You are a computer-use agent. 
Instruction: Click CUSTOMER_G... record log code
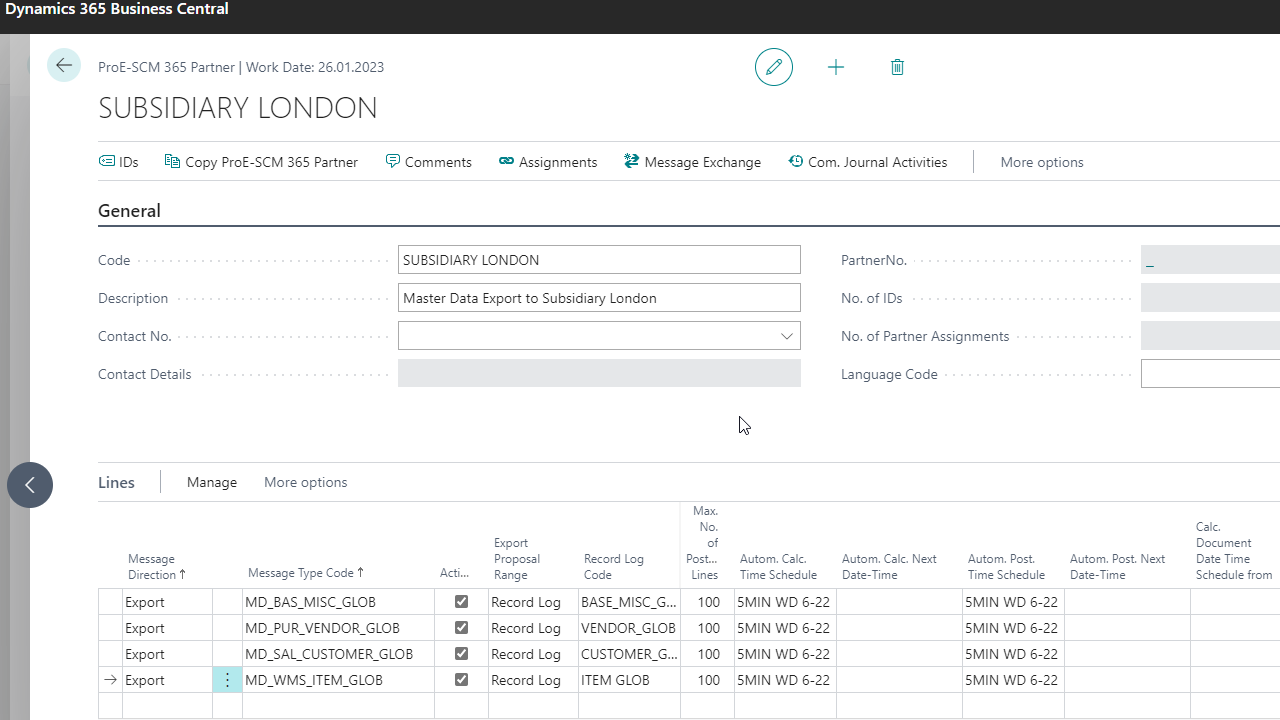coord(629,654)
